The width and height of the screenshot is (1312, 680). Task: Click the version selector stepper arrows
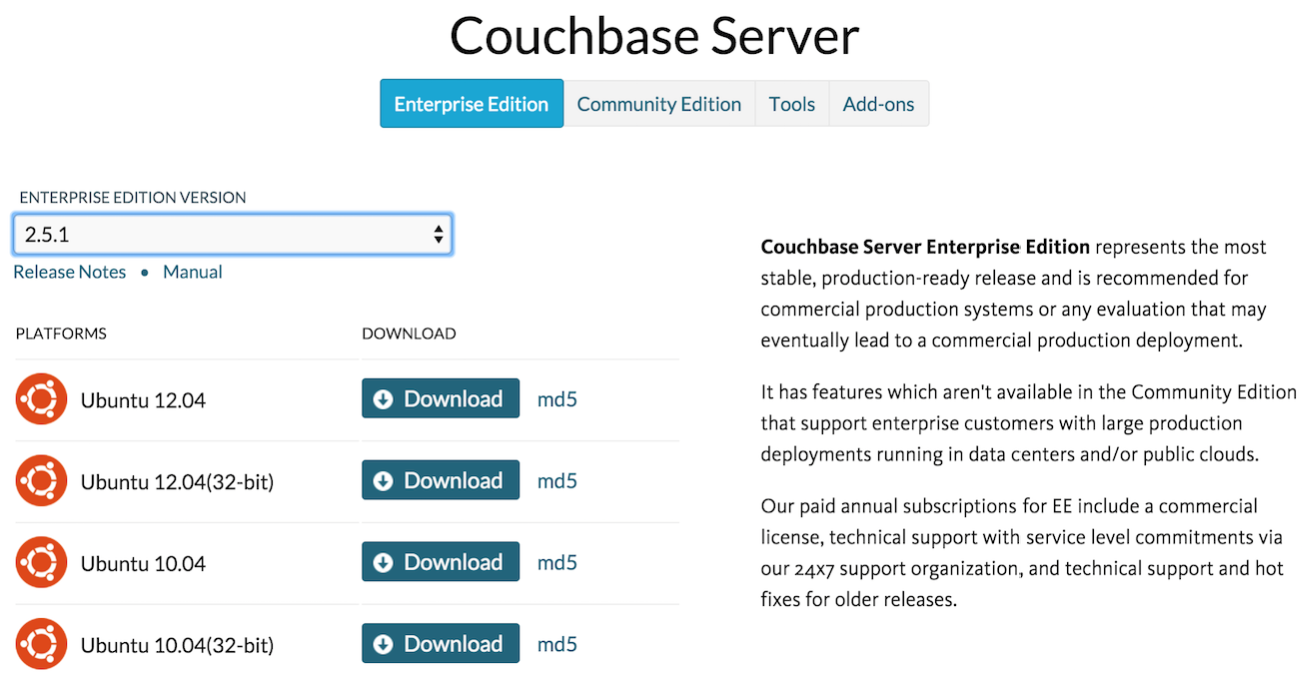click(x=438, y=233)
